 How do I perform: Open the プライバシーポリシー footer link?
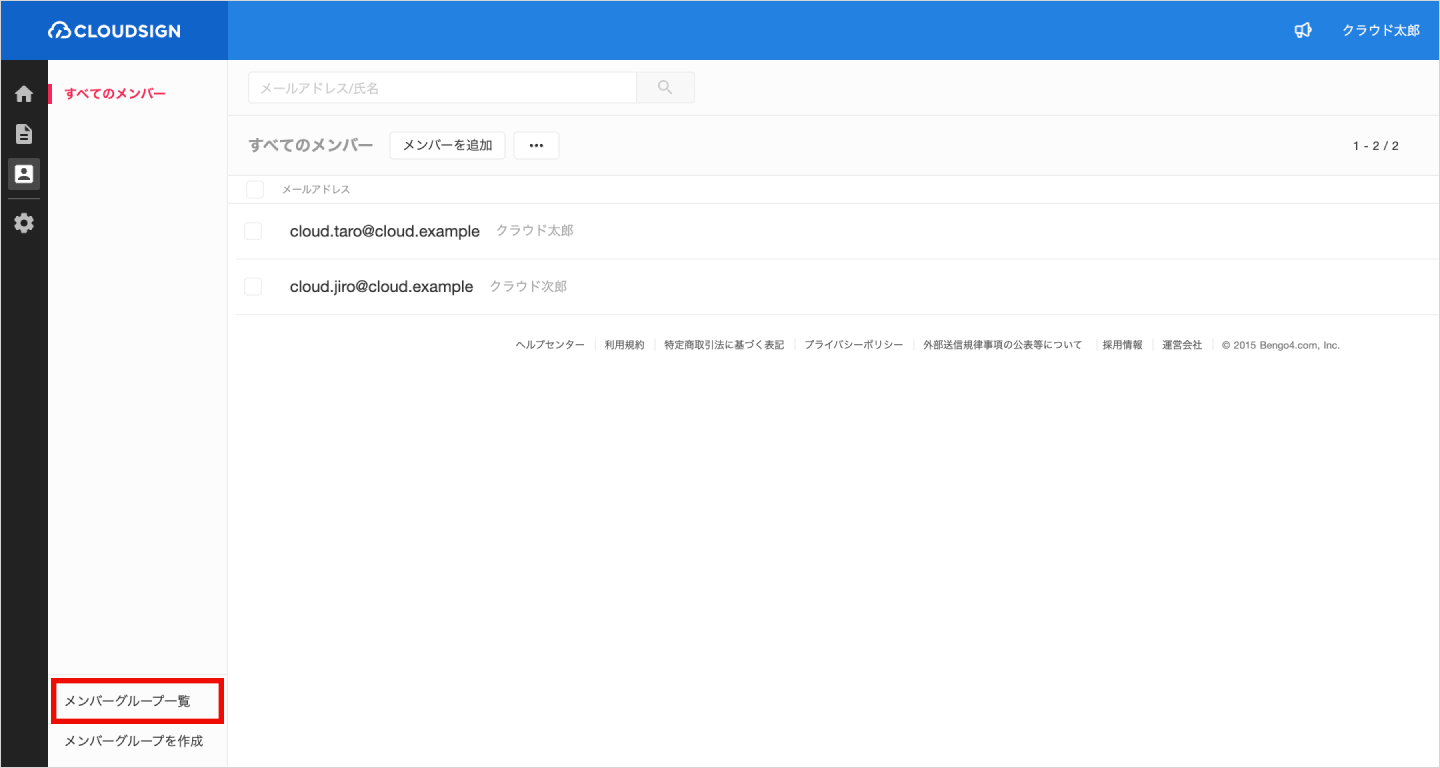click(x=853, y=345)
